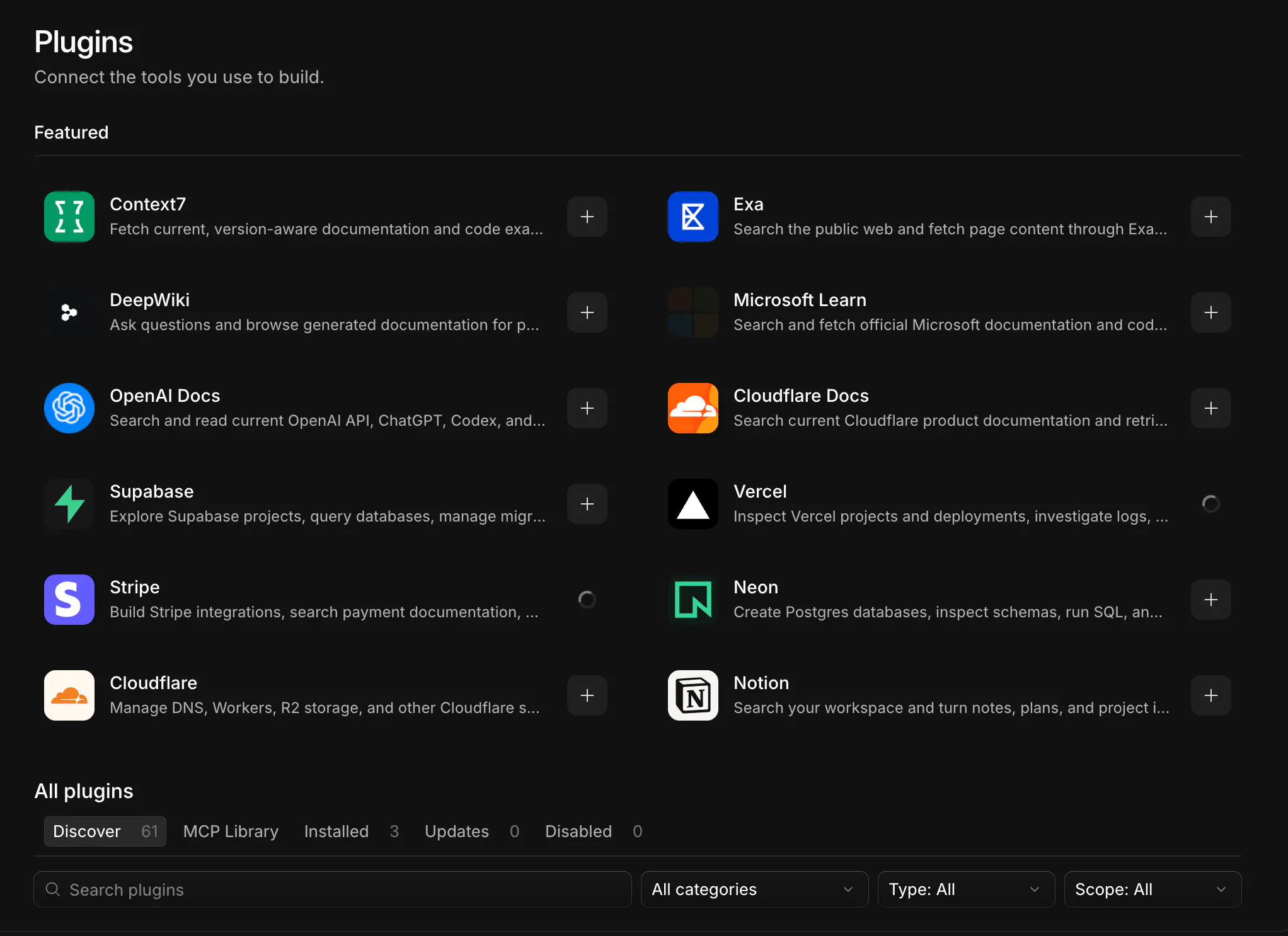
Task: Click the Stripe loading spinner
Action: (x=587, y=600)
